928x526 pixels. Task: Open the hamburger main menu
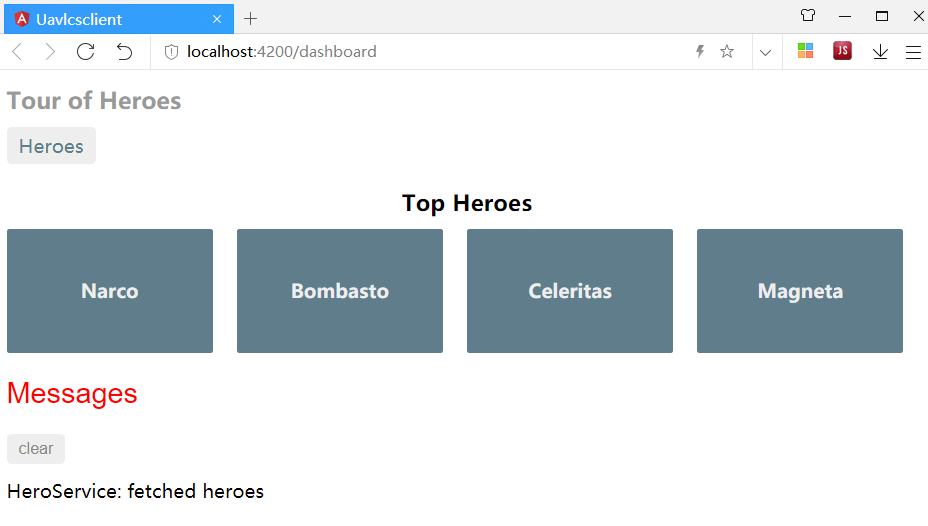[913, 52]
